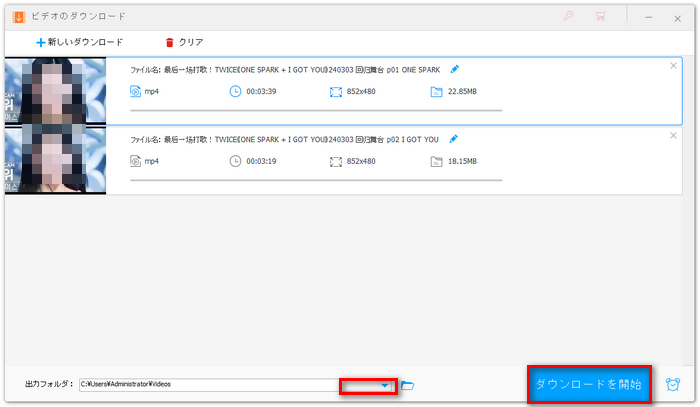Click the mp4 format icon of ONE SPARK item

coord(135,91)
